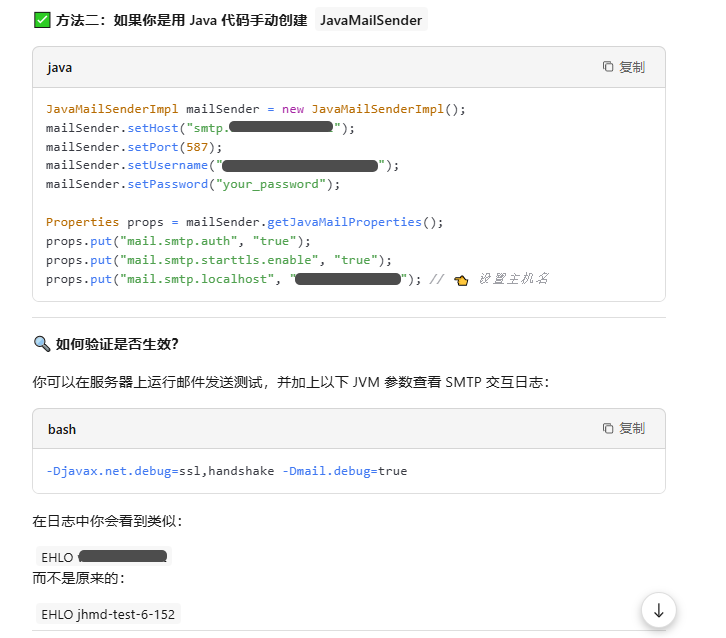The height and width of the screenshot is (638, 726).
Task: Click the green checkmark emoji before 方法二
Action: click(x=42, y=20)
